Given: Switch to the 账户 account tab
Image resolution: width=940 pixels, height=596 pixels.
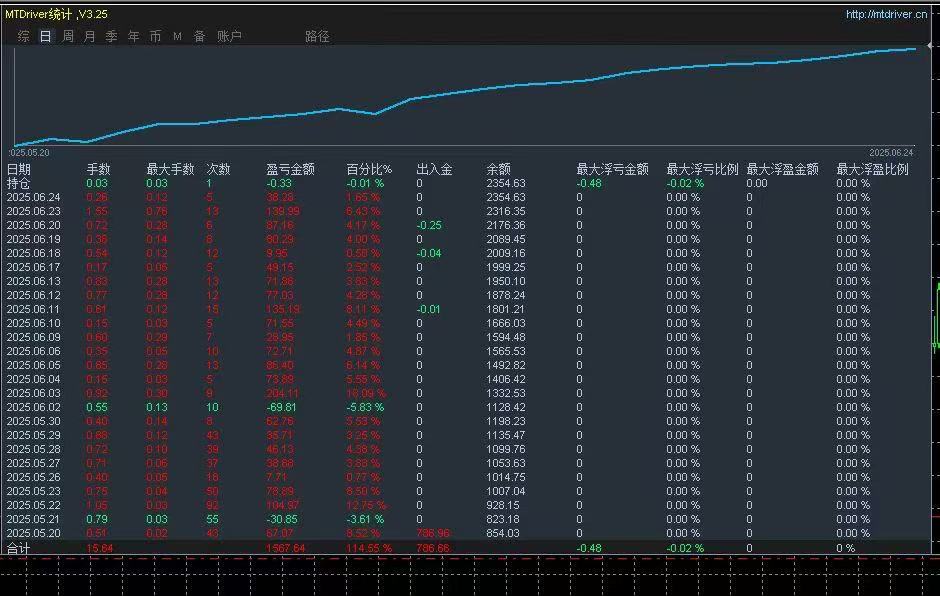Looking at the screenshot, I should click(229, 36).
